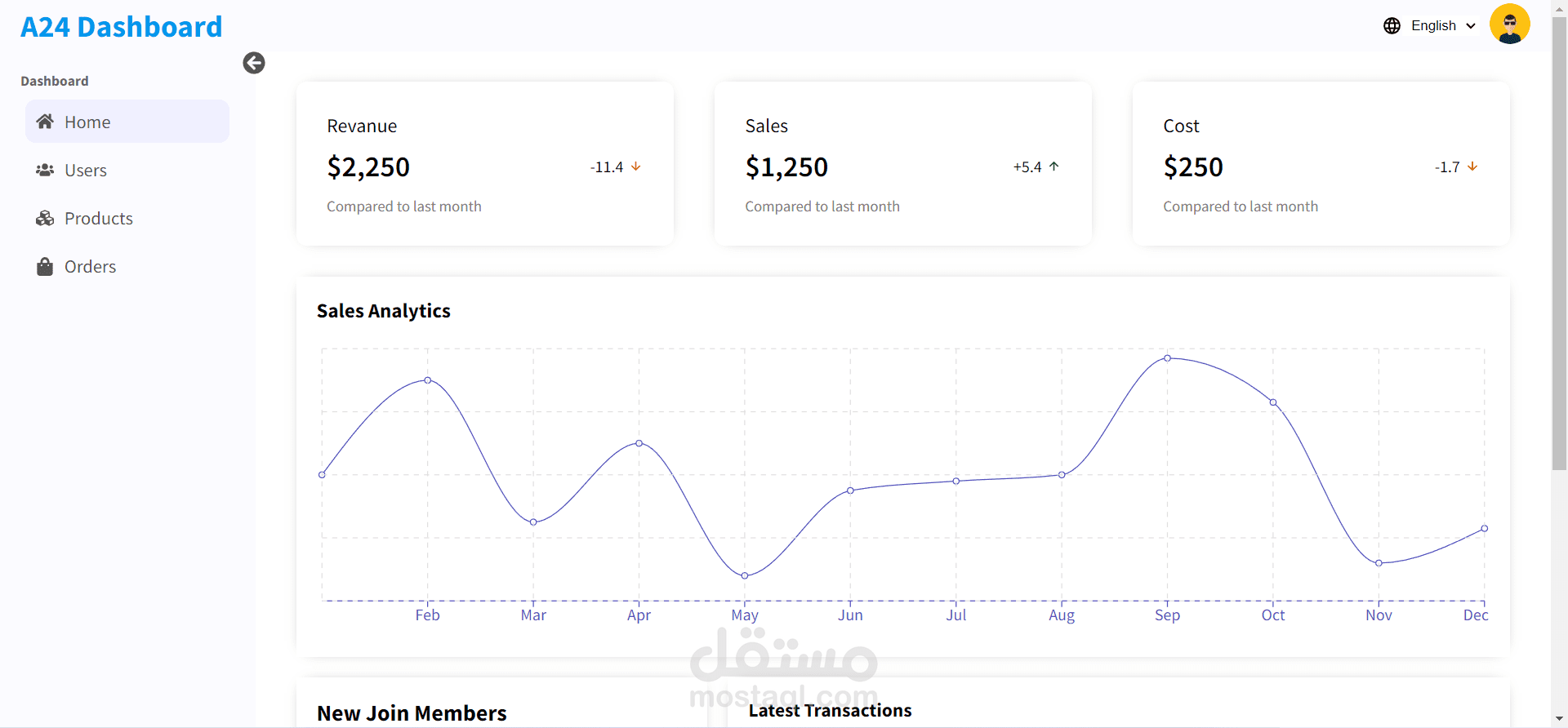1568x728 pixels.
Task: Click the +5.4 change value
Action: pos(1027,167)
